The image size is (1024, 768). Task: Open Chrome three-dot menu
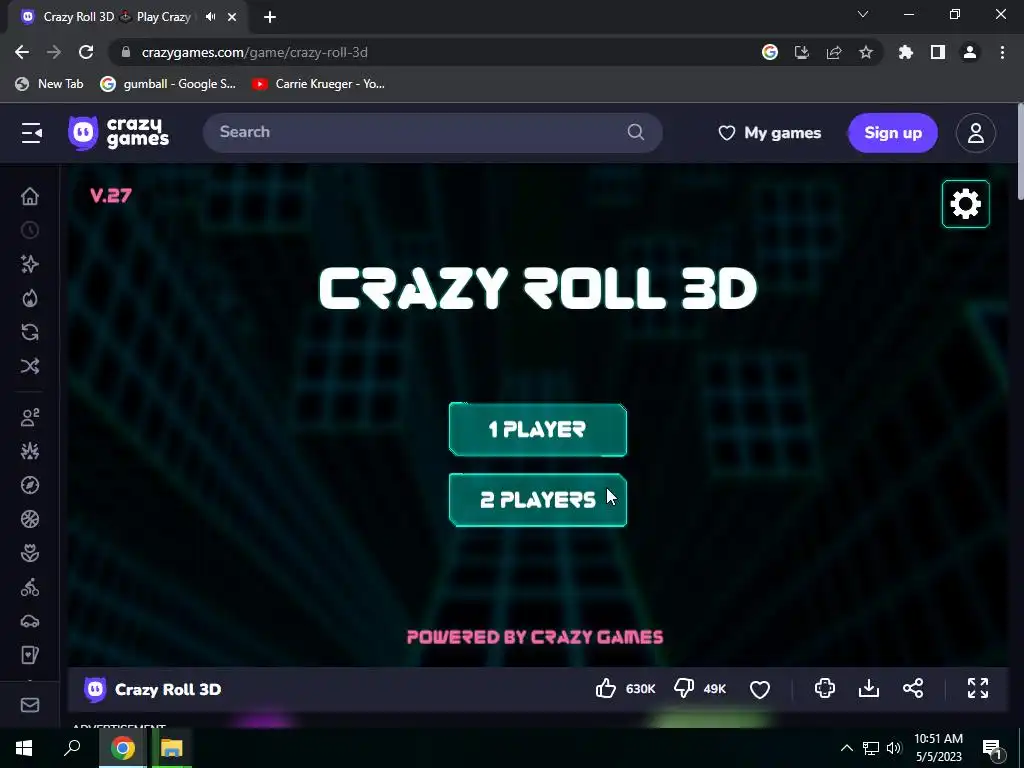click(1002, 52)
